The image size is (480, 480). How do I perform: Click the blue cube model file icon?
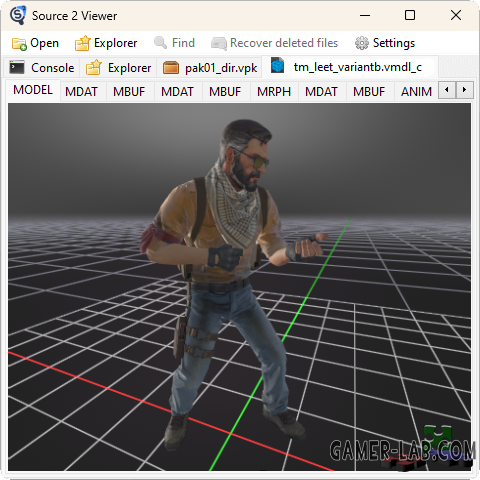coord(277,66)
